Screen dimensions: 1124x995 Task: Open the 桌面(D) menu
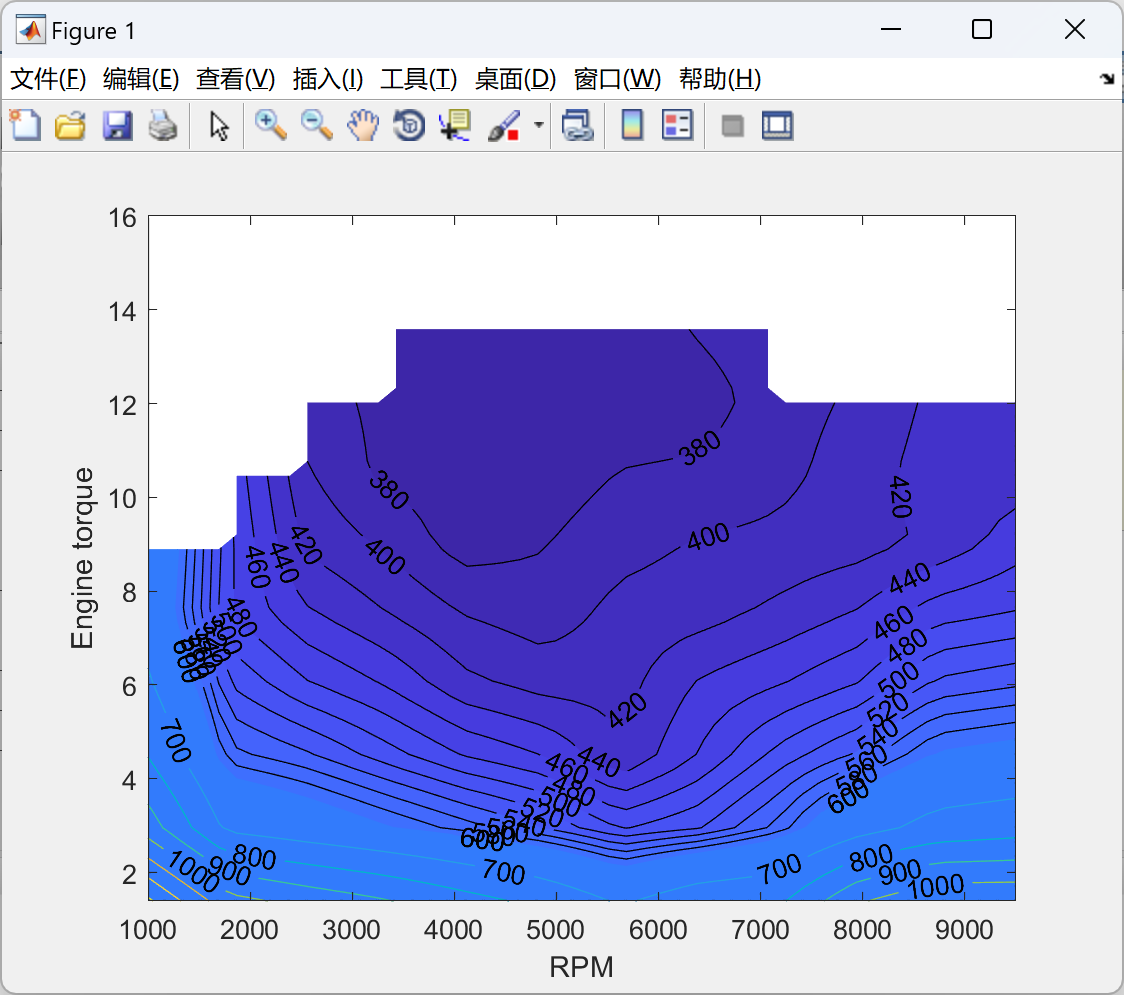pyautogui.click(x=515, y=79)
